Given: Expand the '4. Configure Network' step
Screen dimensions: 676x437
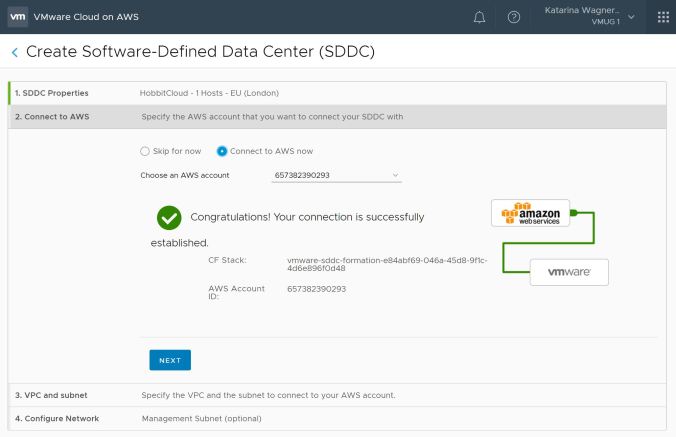Looking at the screenshot, I should tap(56, 418).
